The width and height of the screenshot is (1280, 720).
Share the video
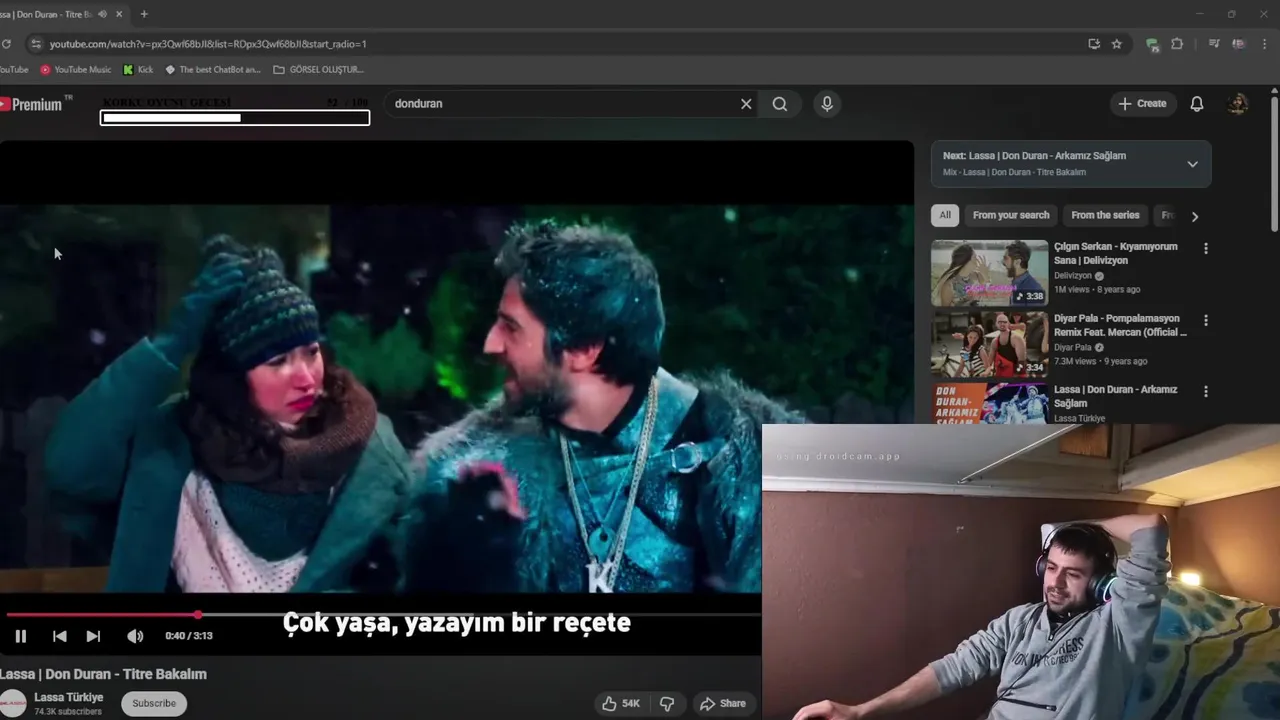click(722, 704)
